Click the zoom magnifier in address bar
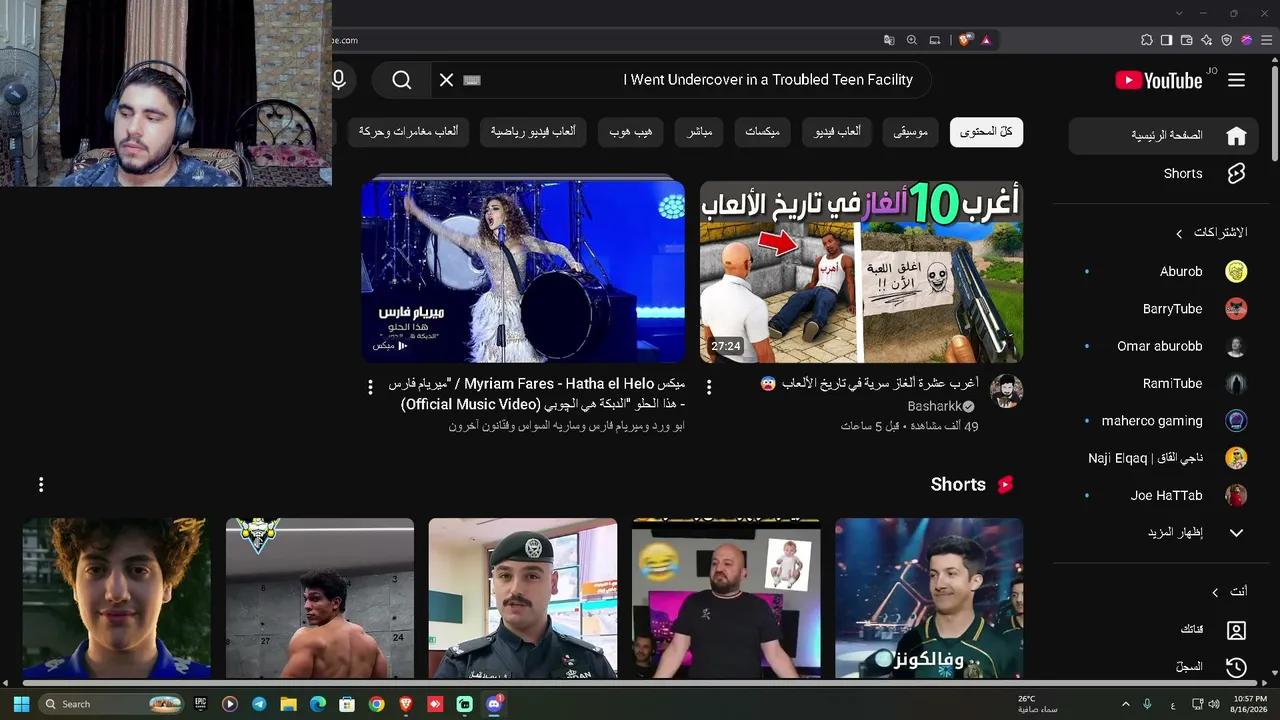The width and height of the screenshot is (1280, 720). (912, 40)
